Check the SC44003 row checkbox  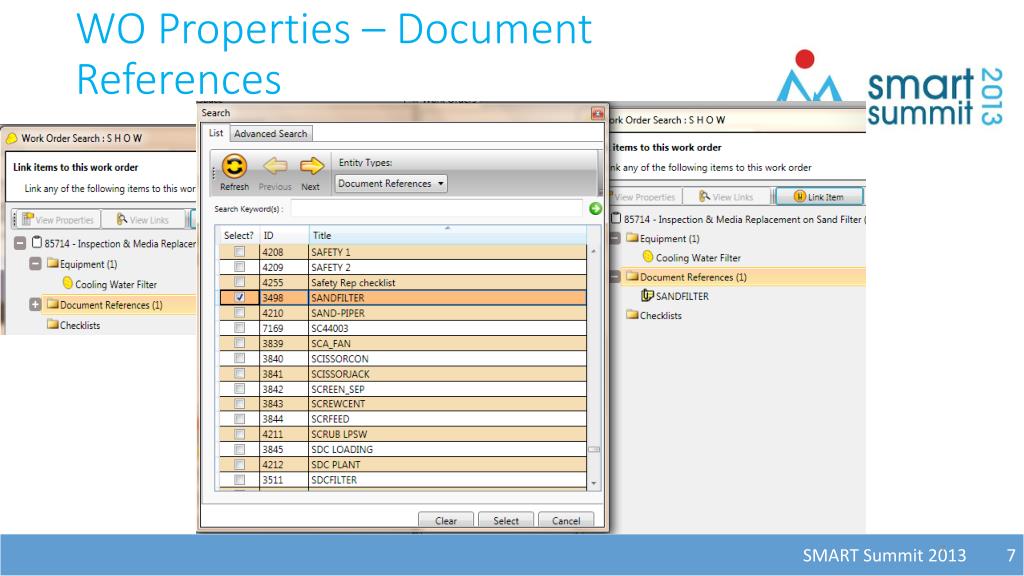click(x=240, y=328)
